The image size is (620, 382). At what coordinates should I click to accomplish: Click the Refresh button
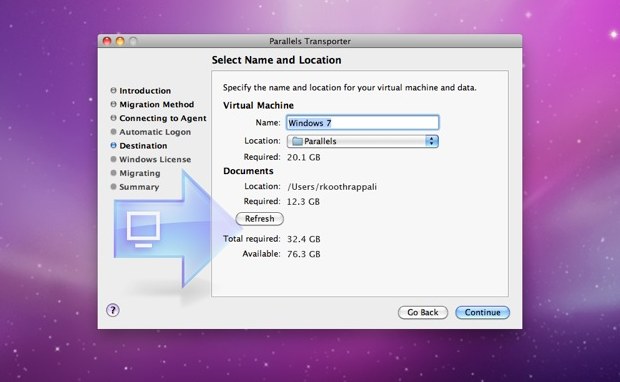(x=259, y=219)
